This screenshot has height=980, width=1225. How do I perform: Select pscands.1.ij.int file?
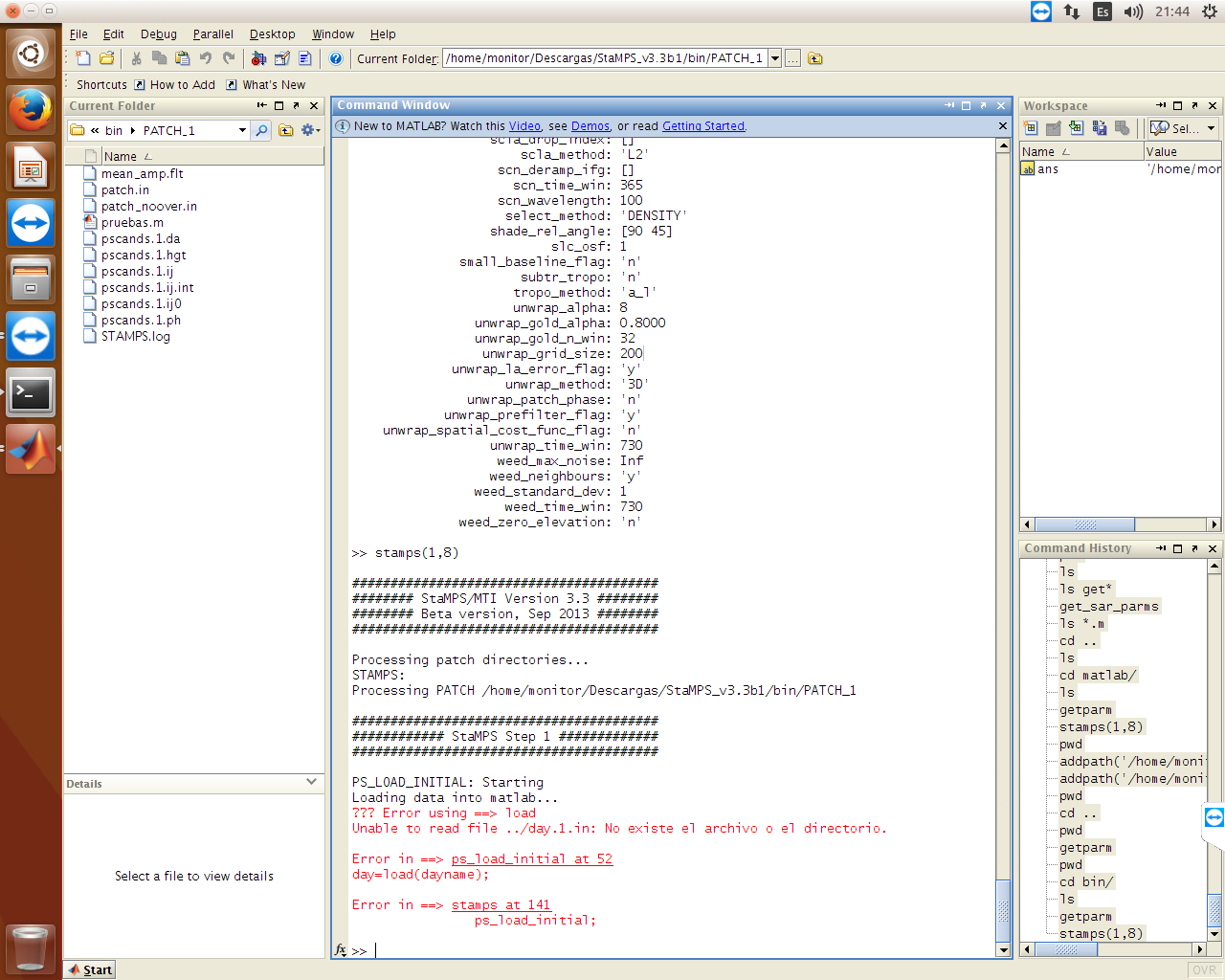(147, 288)
